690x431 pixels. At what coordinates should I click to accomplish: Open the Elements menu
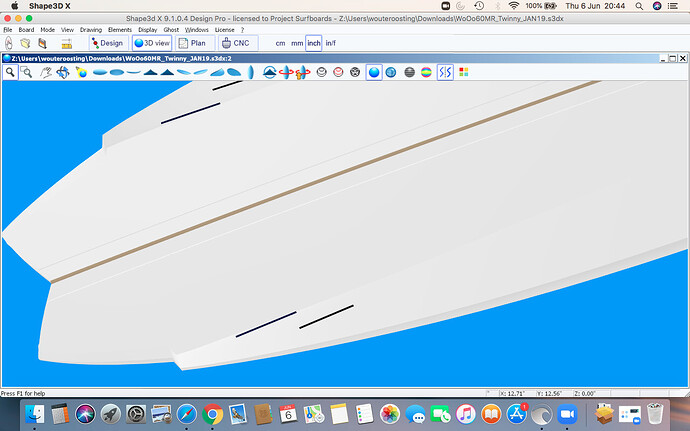pos(119,30)
